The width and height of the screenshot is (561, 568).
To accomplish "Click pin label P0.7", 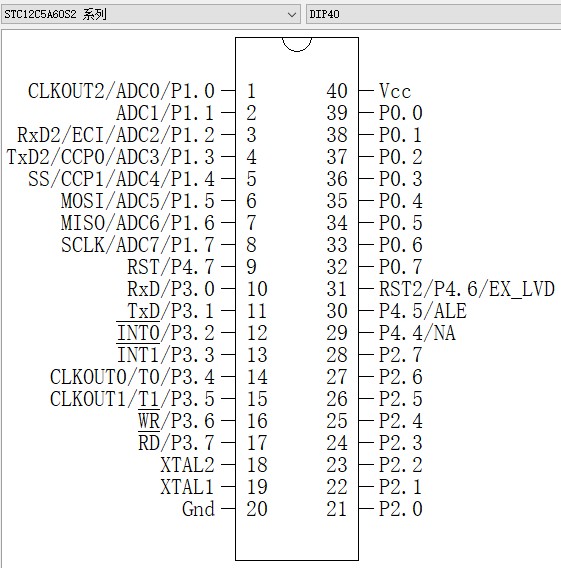I will tap(401, 267).
